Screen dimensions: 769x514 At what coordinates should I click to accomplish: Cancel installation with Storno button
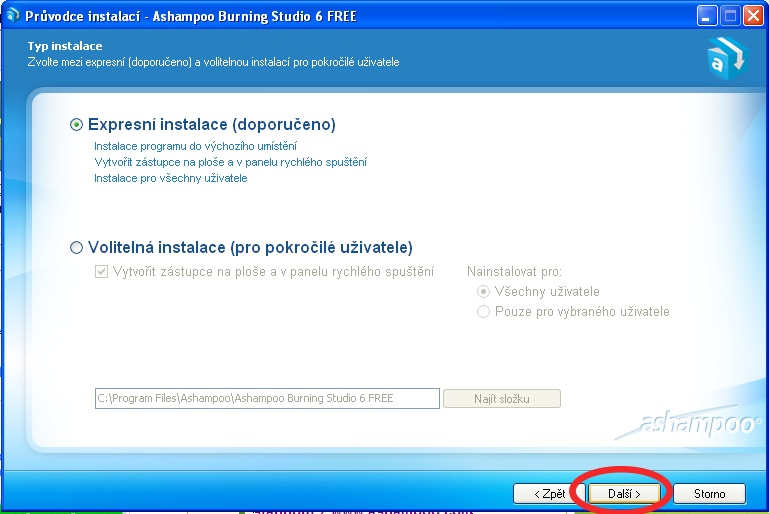pyautogui.click(x=708, y=494)
